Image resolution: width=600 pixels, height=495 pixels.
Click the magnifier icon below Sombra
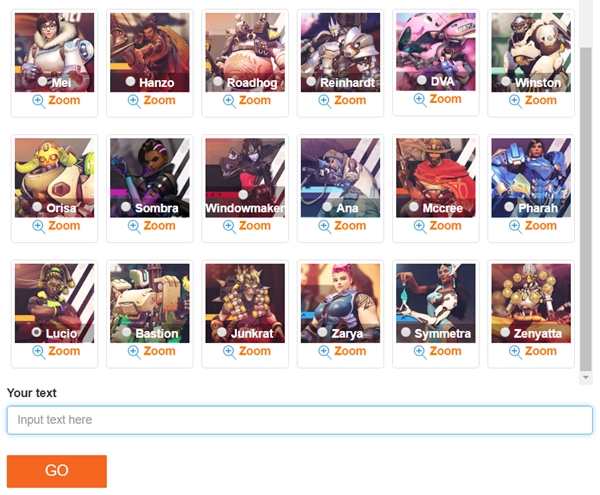[x=134, y=227]
